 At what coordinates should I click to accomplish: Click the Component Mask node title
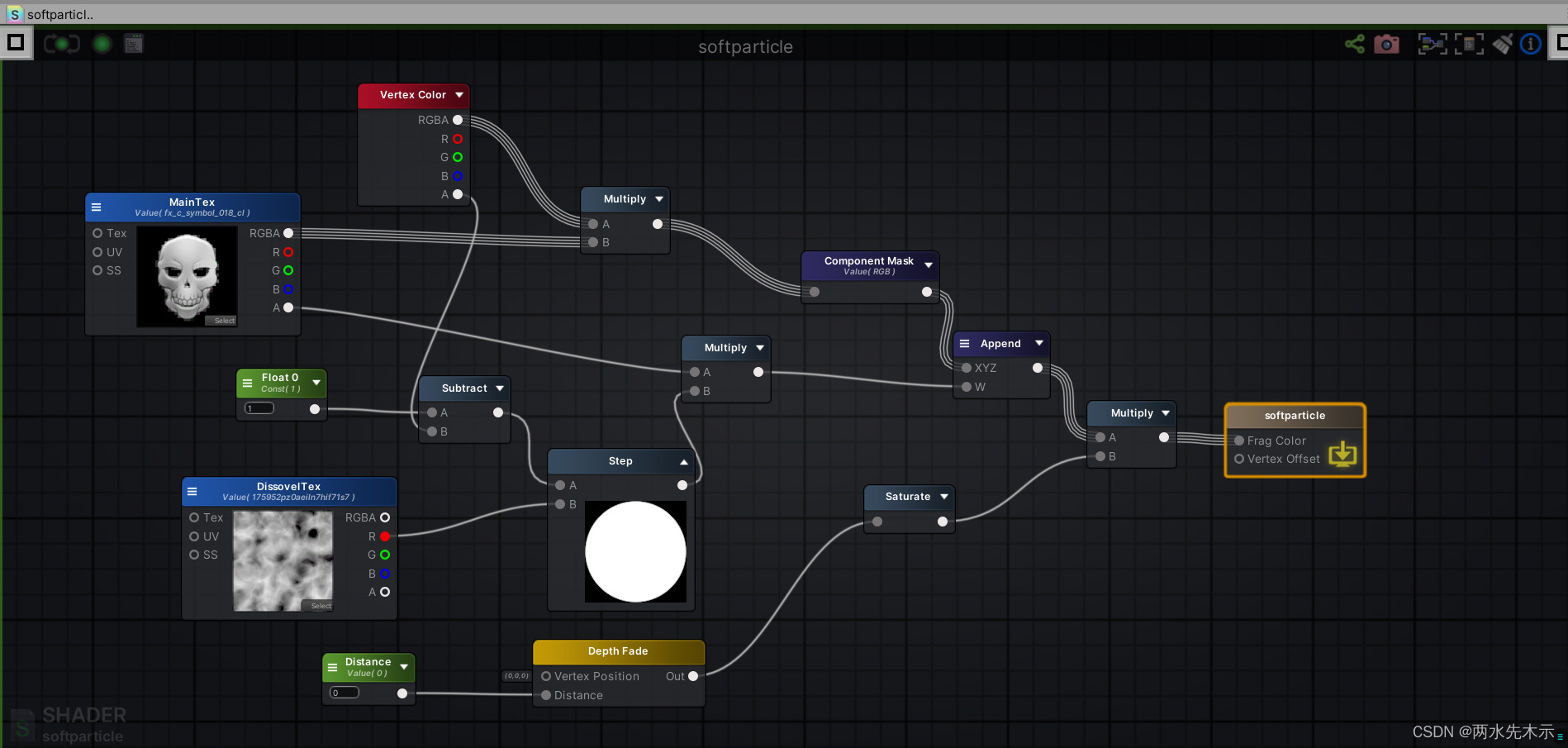[x=868, y=261]
